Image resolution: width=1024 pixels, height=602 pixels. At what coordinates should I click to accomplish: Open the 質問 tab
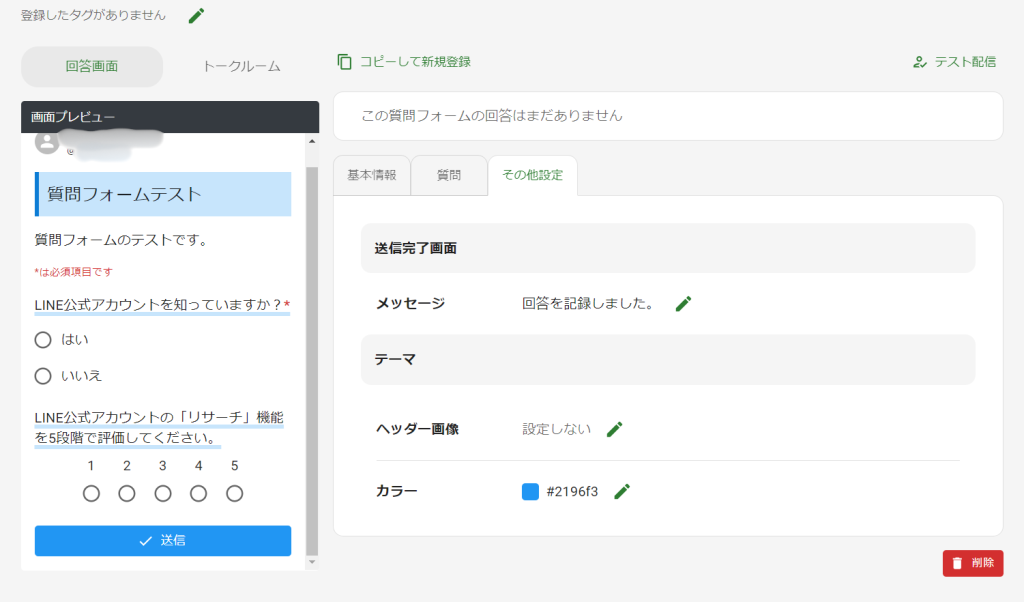(449, 175)
